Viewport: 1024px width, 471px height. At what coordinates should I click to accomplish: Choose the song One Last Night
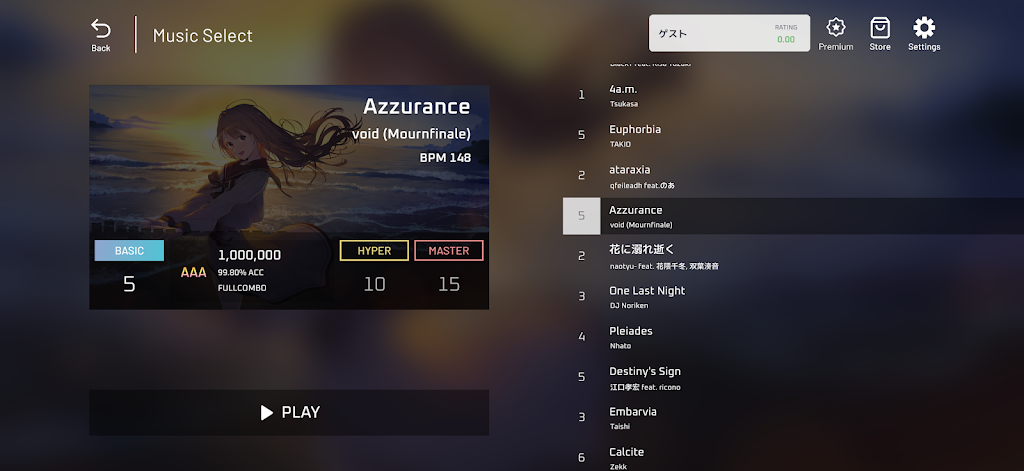click(x=793, y=297)
